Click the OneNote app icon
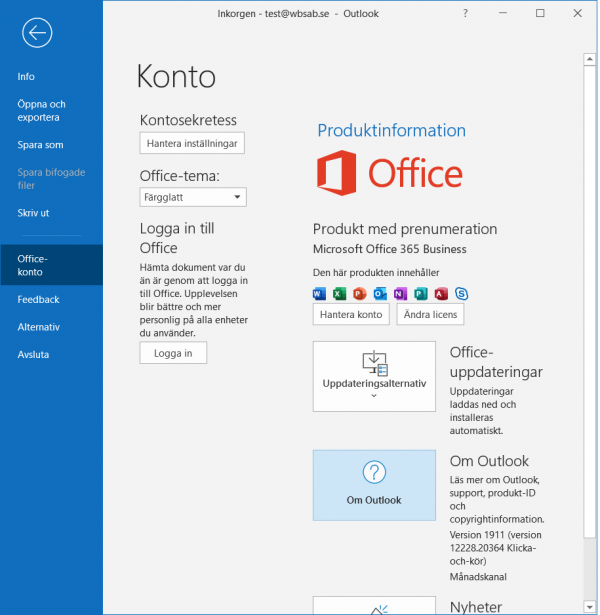 pyautogui.click(x=400, y=294)
